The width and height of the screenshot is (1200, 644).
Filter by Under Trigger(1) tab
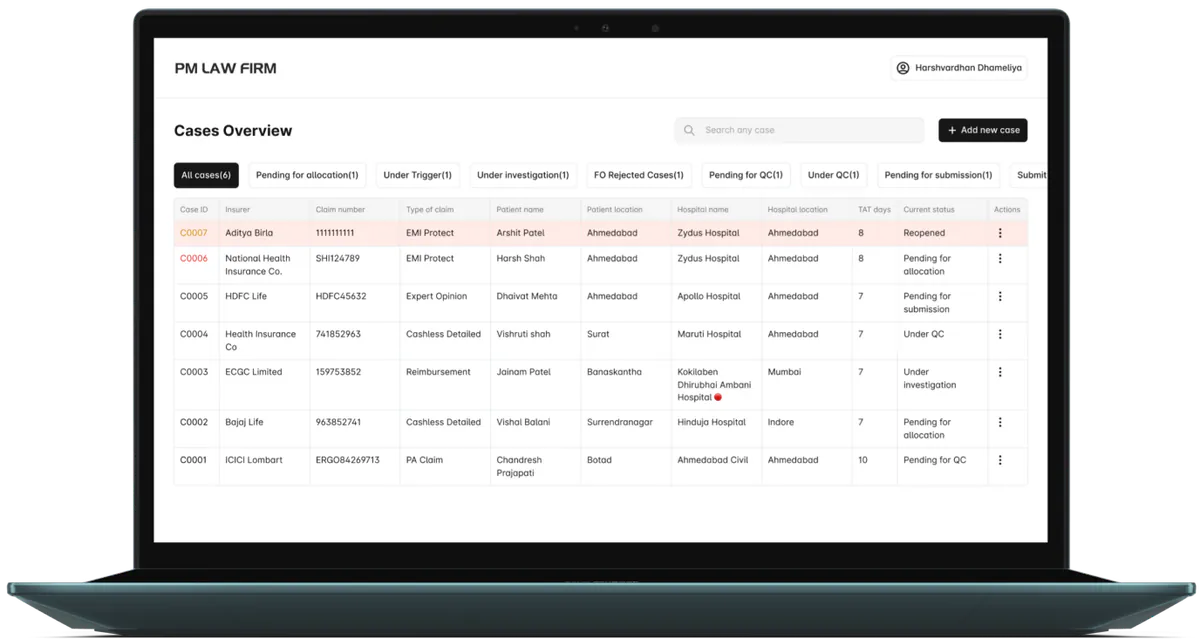click(417, 175)
